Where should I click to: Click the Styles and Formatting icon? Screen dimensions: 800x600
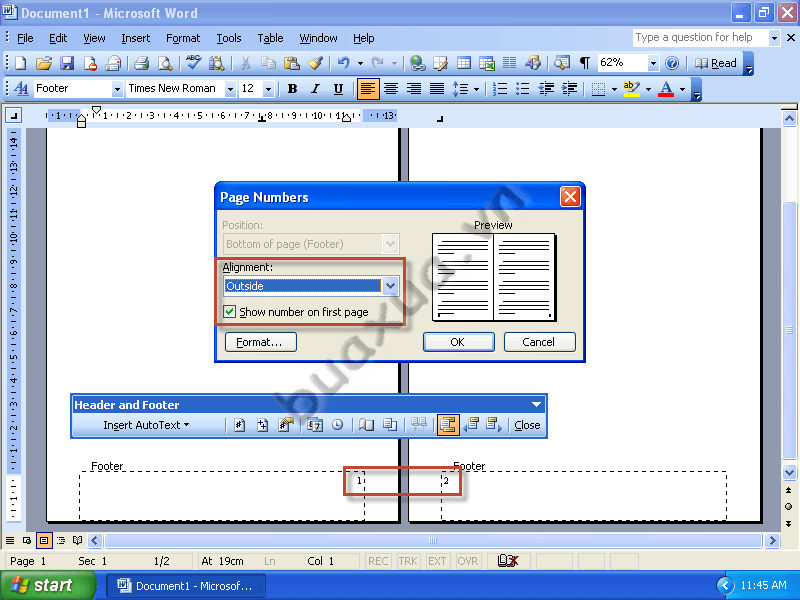pyautogui.click(x=21, y=89)
